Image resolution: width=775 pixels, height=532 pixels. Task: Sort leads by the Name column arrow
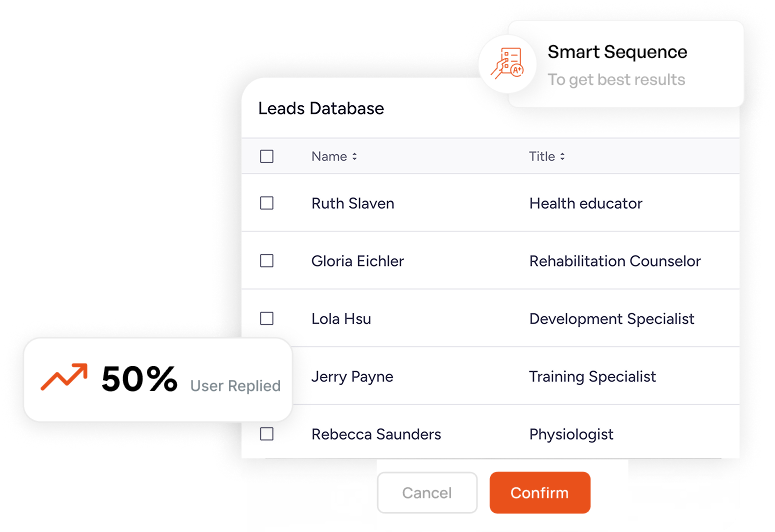(x=354, y=157)
